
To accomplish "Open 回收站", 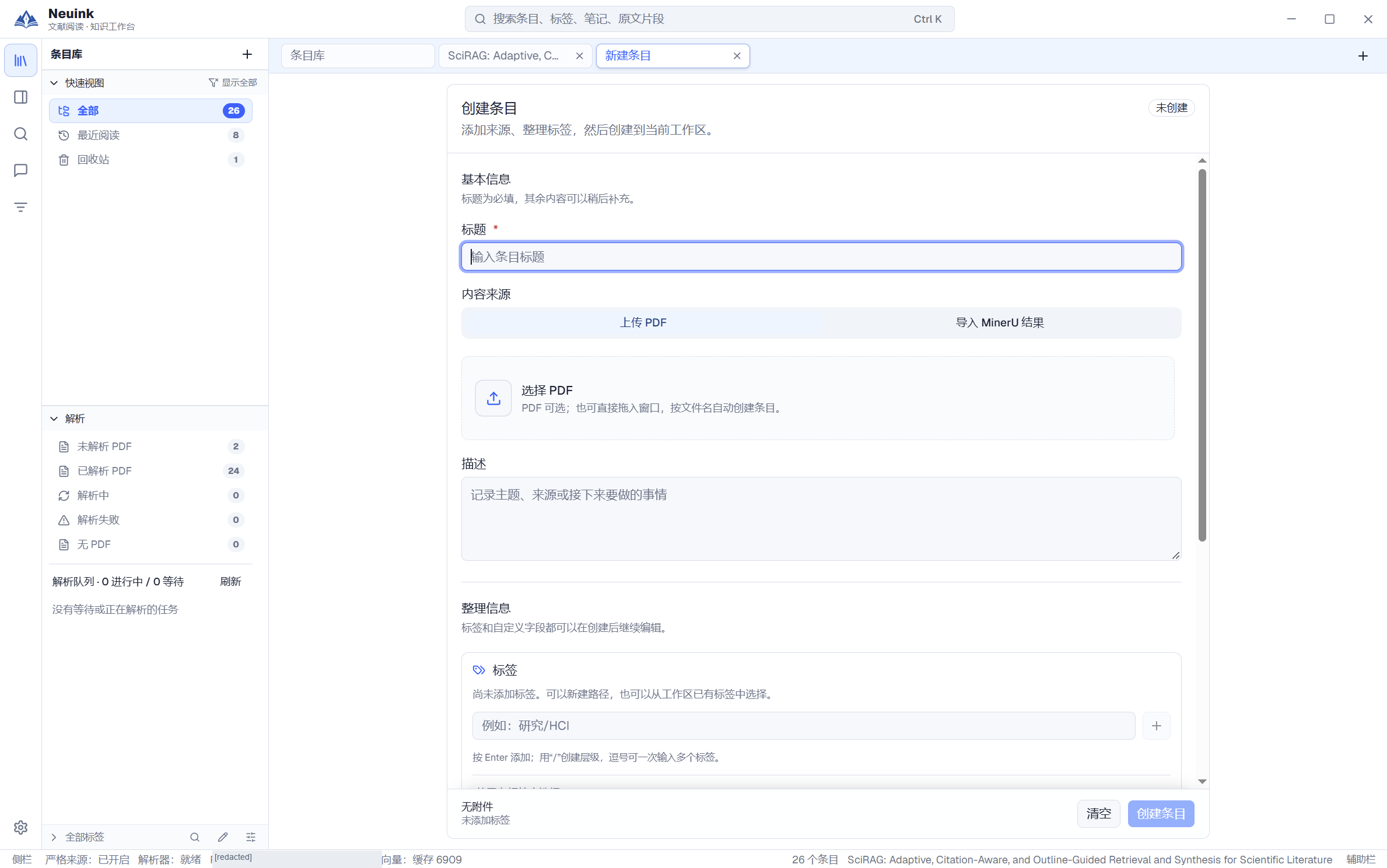I will [150, 160].
